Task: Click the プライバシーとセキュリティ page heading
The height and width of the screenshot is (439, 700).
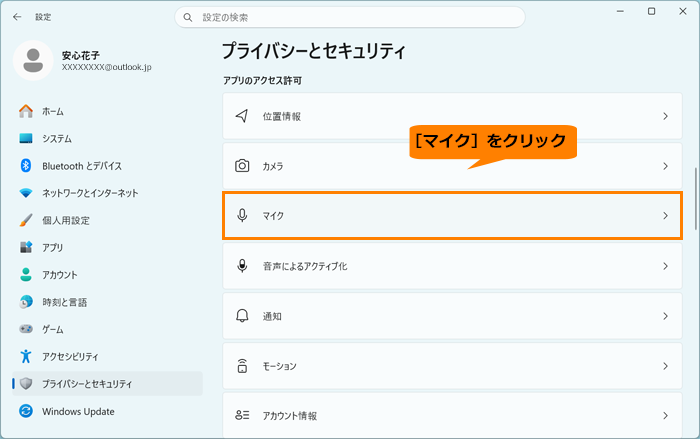Action: [314, 51]
